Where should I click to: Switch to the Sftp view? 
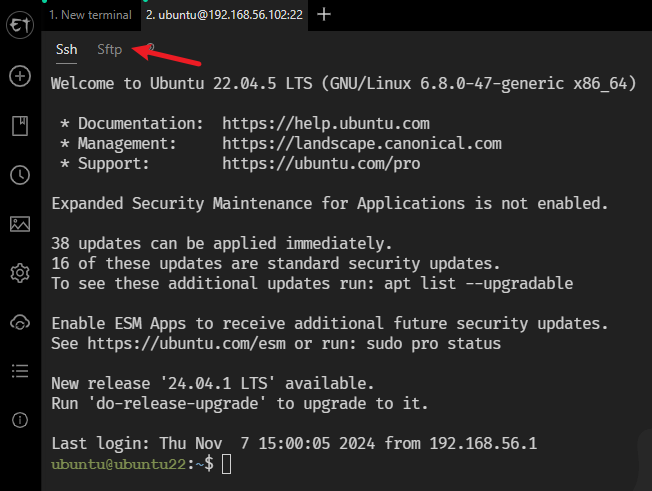[x=109, y=49]
